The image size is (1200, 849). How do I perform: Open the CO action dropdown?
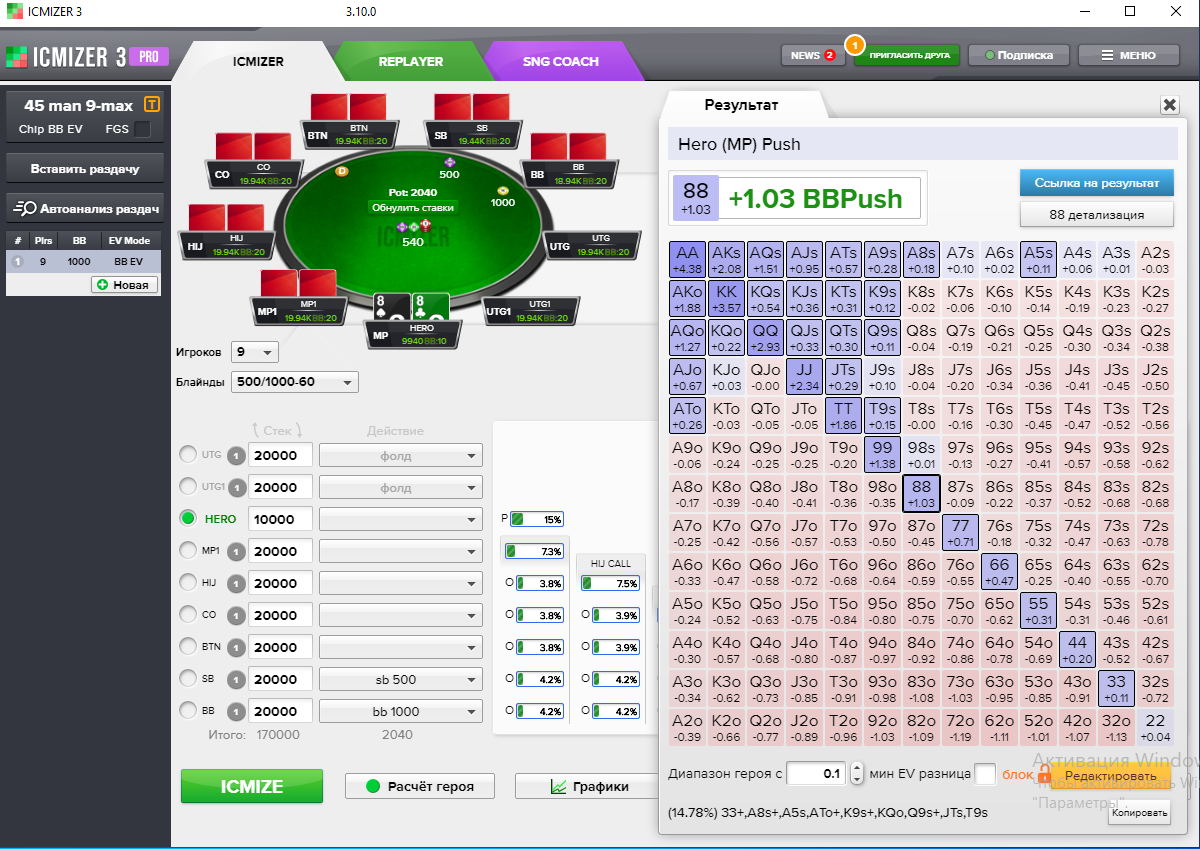(400, 616)
